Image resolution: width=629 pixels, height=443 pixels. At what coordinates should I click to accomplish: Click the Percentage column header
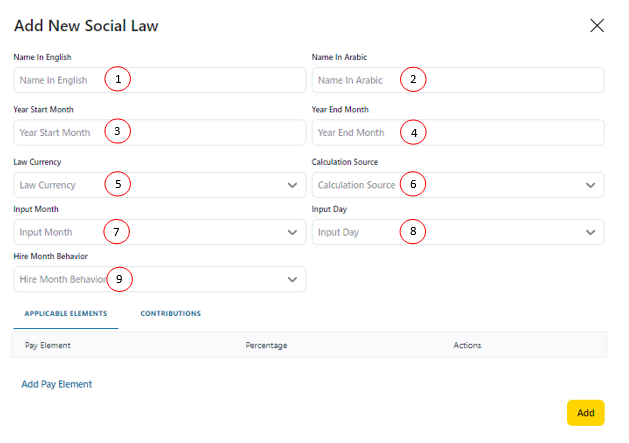pyautogui.click(x=266, y=345)
